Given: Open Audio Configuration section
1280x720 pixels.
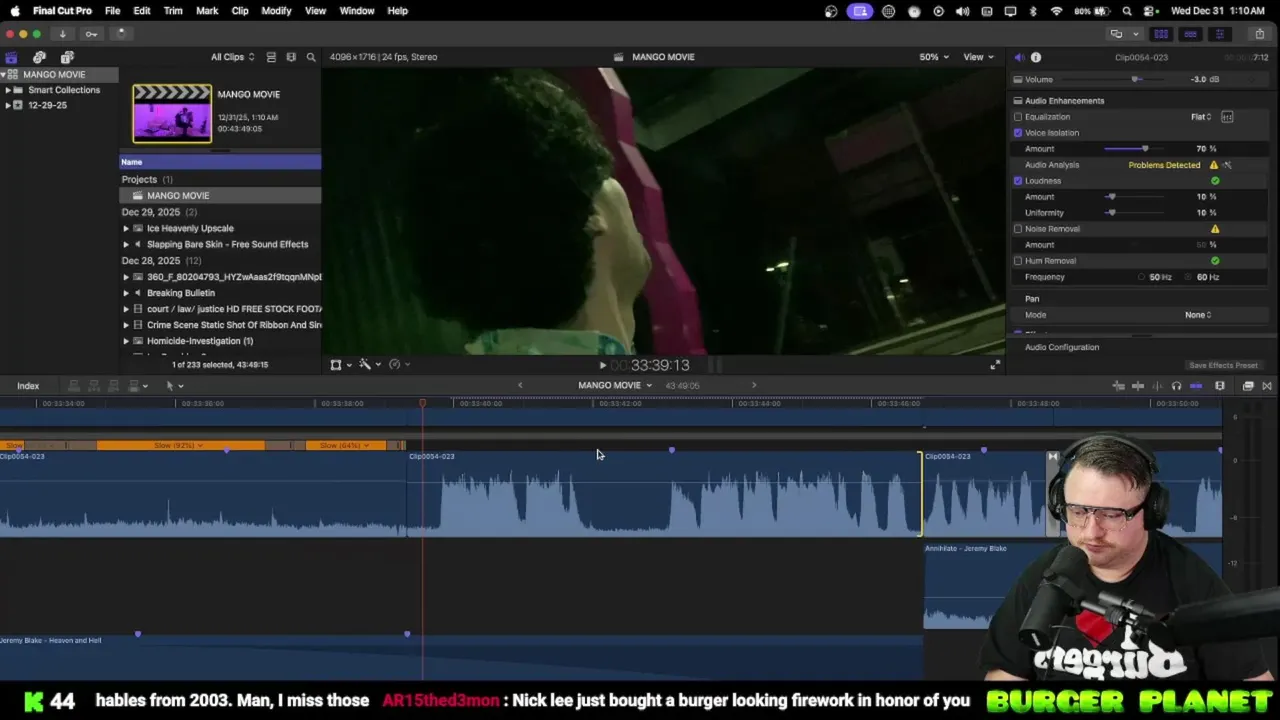Looking at the screenshot, I should [x=1062, y=347].
